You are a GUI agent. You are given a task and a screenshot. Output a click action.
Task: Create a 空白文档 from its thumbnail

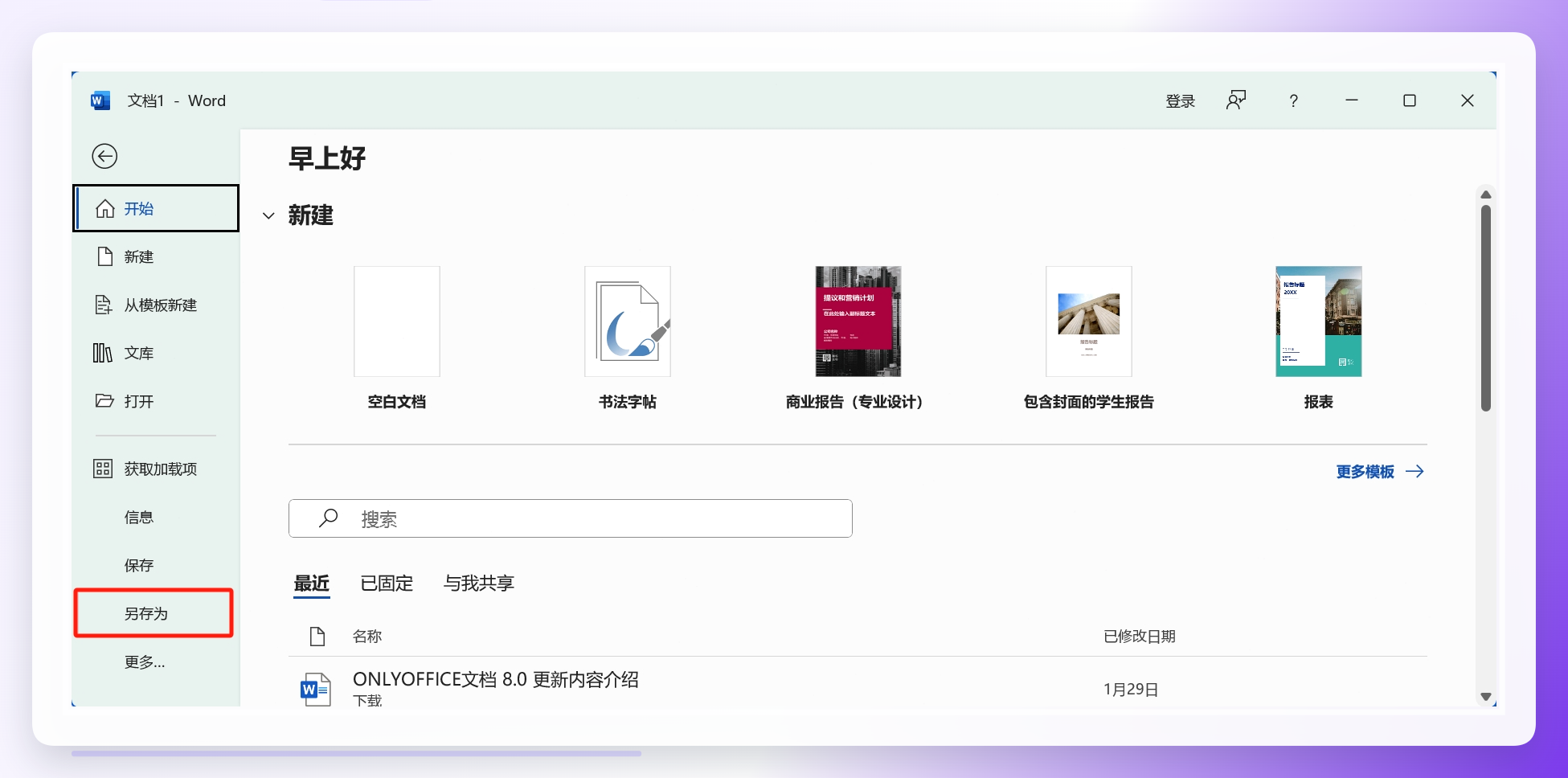pos(397,321)
